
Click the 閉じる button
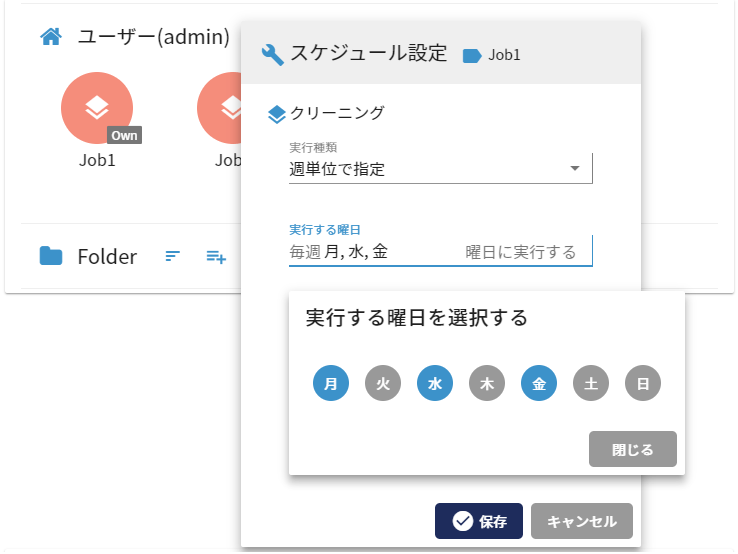click(x=632, y=450)
